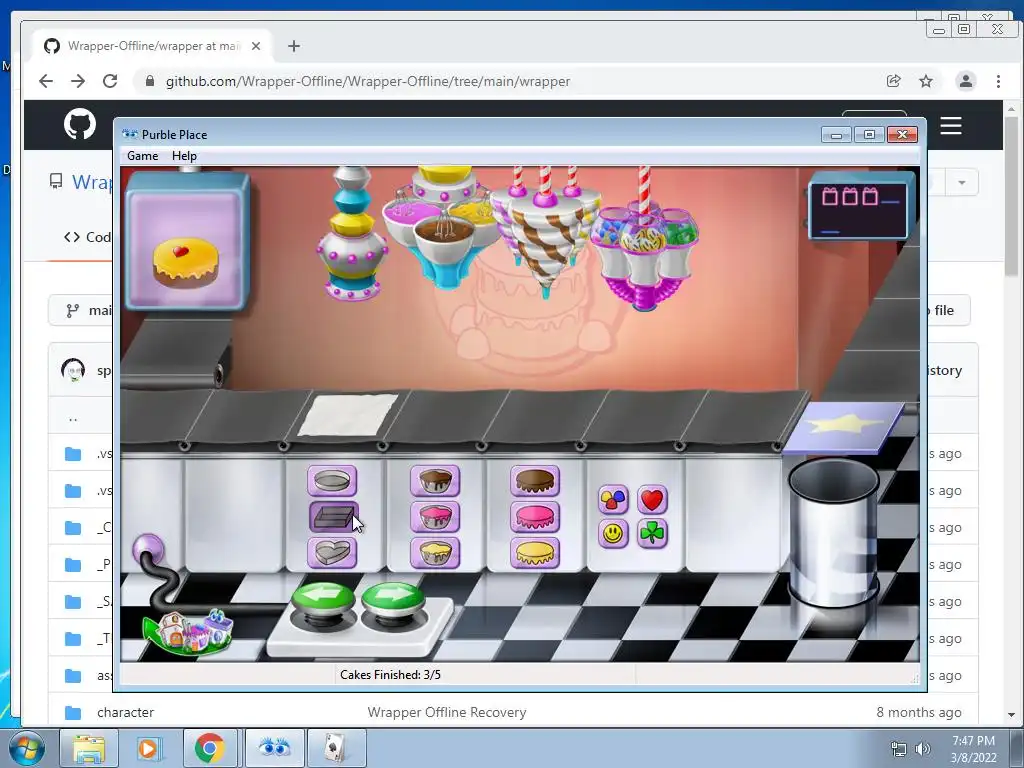This screenshot has height=768, width=1024.
Task: Go forward in Chrome browser
Action: [78, 81]
